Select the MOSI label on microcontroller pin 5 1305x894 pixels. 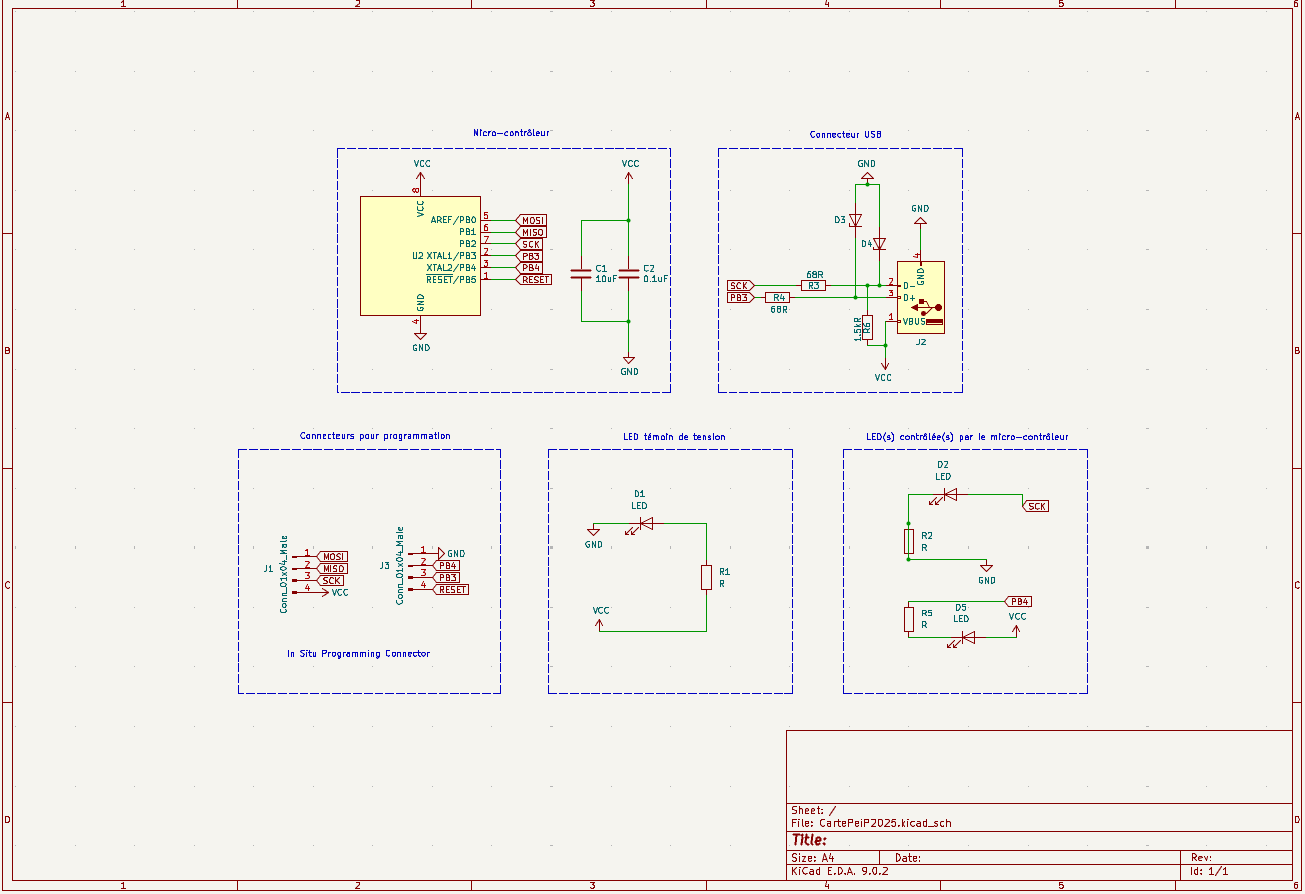coord(532,220)
